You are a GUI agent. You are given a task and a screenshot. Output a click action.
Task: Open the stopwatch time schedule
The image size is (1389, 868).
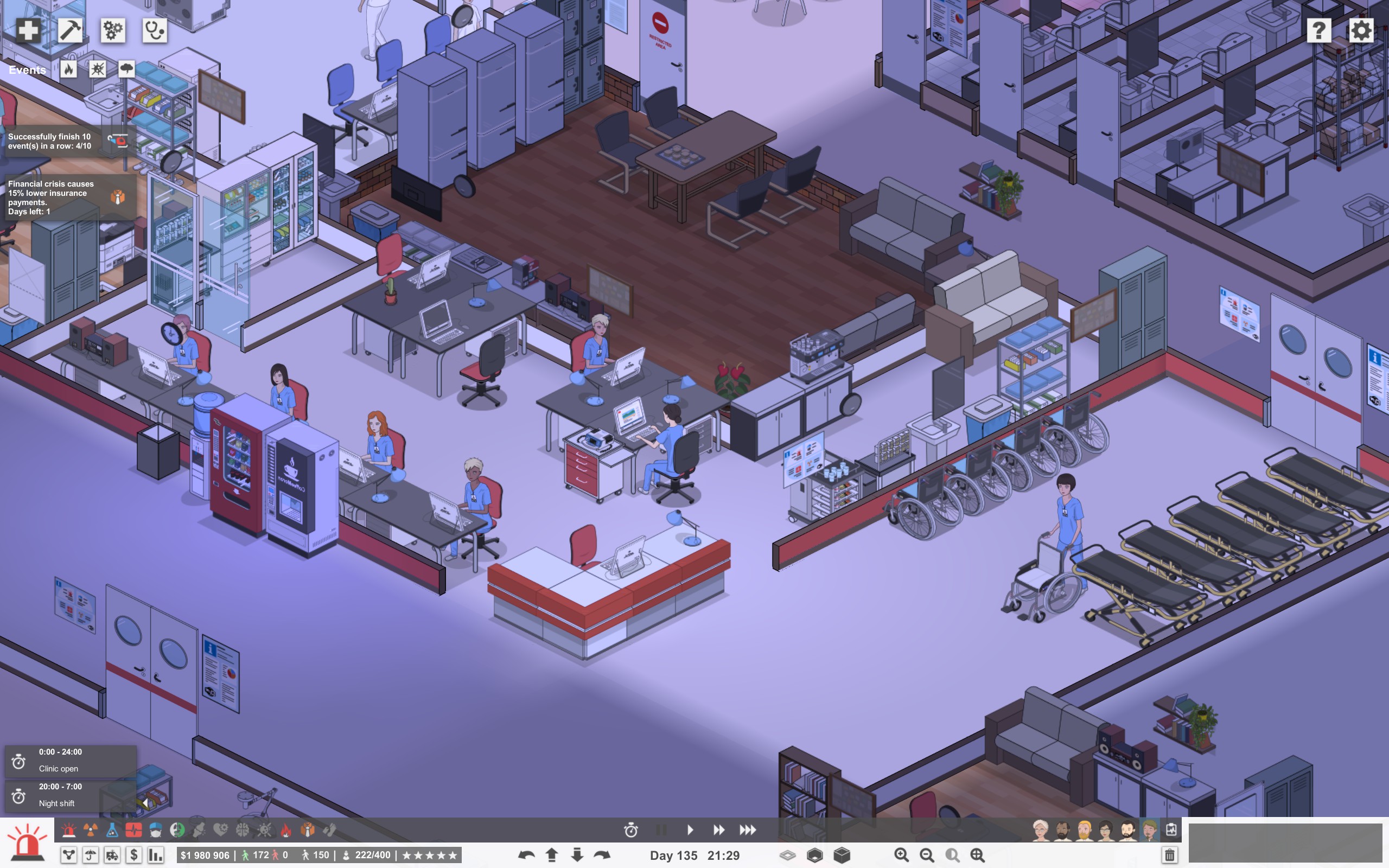(631, 830)
